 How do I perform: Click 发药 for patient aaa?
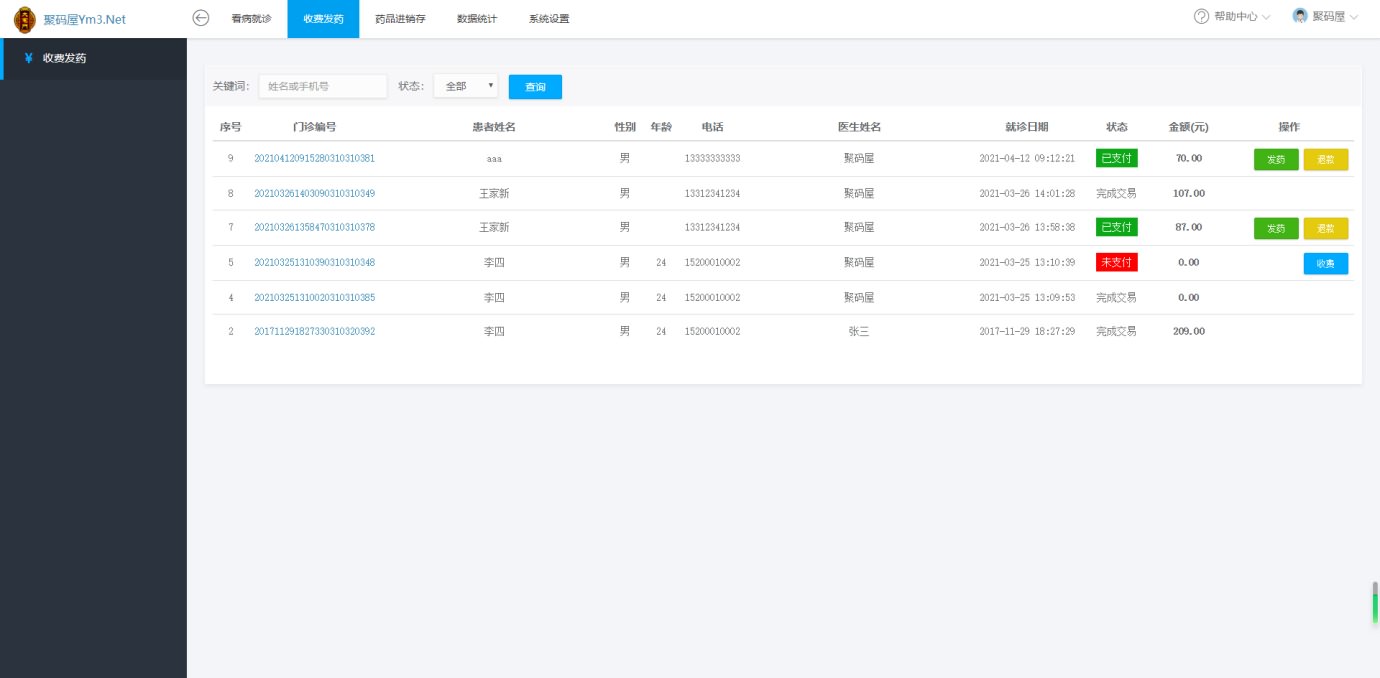[x=1276, y=159]
